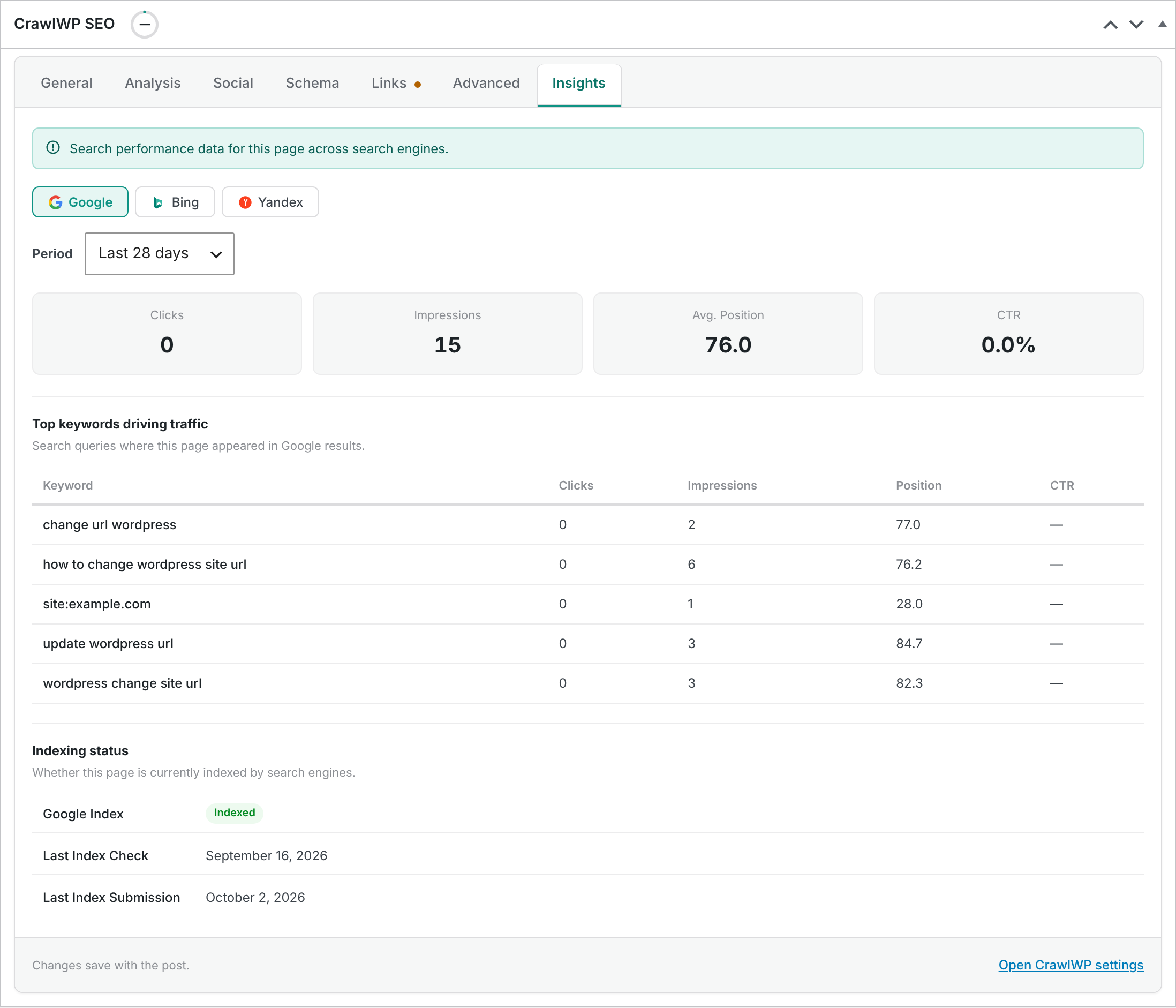The image size is (1176, 1008).
Task: Collapse the CrawlWP SEO panel triangle toggle
Action: pos(1162,24)
